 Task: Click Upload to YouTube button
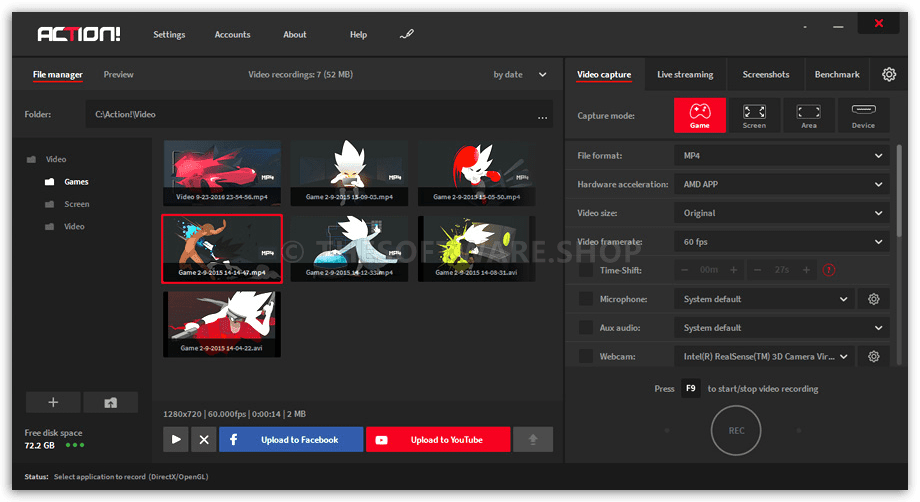(438, 439)
